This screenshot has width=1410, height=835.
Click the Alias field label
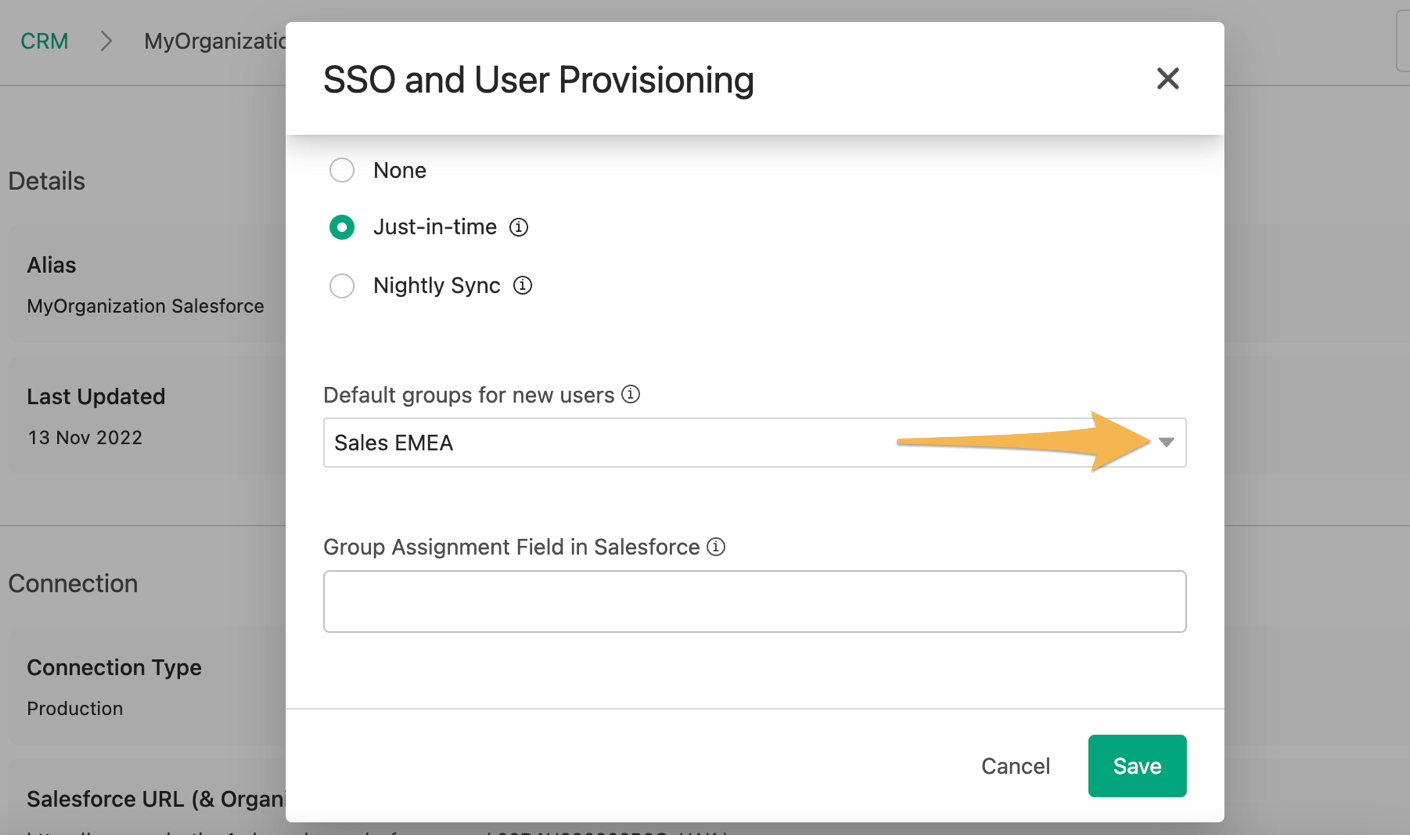coord(51,265)
